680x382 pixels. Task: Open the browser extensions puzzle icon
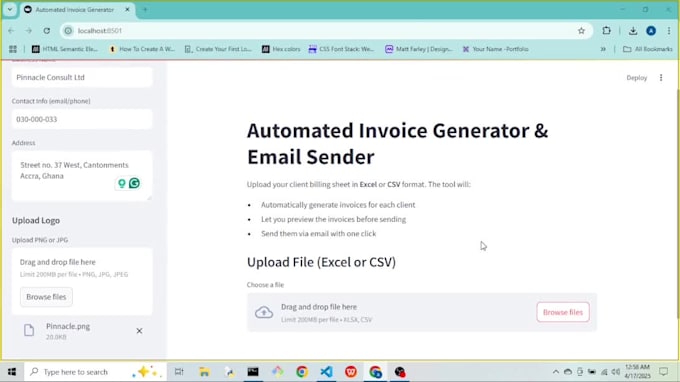tap(606, 30)
